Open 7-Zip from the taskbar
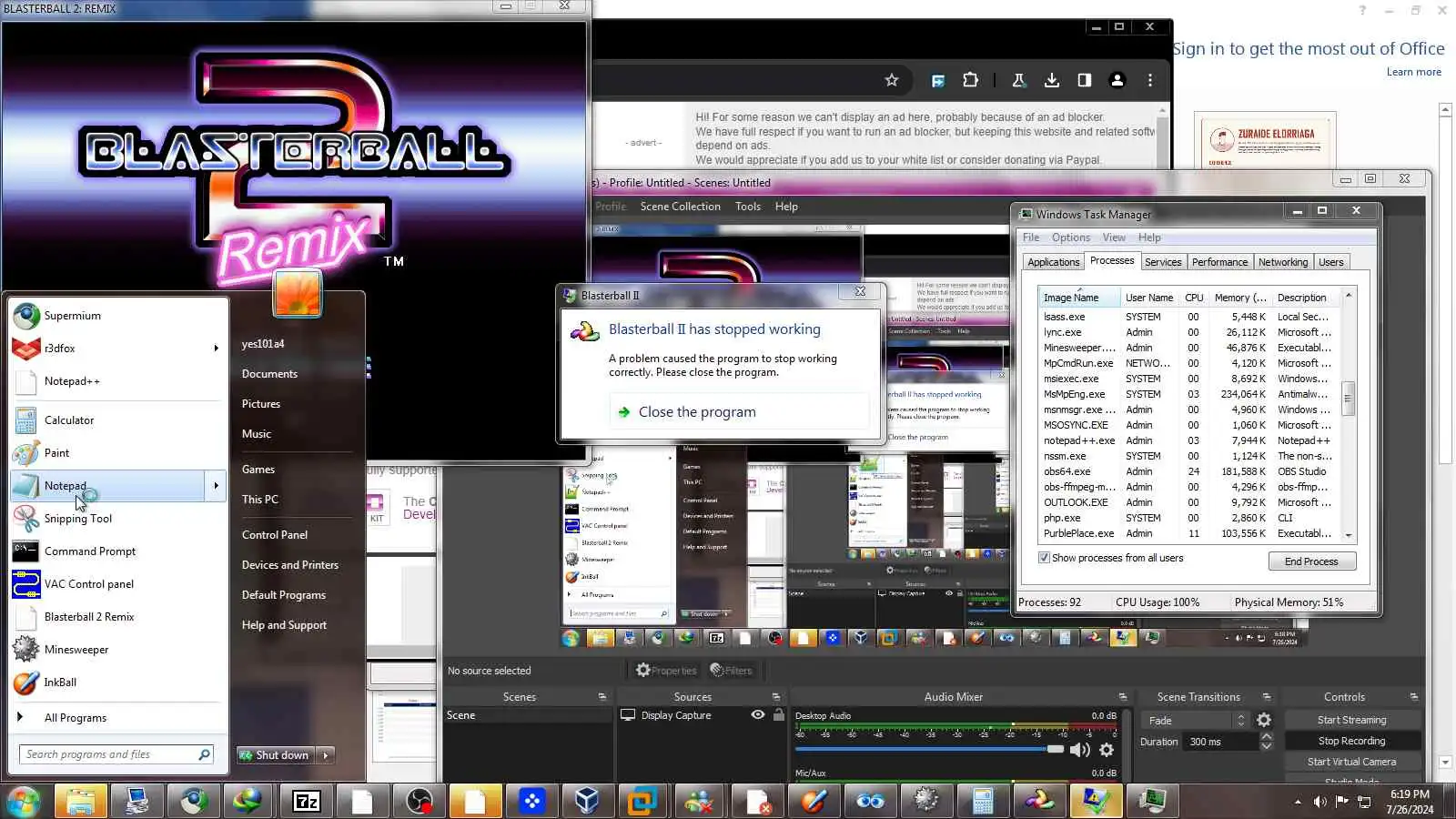Image resolution: width=1456 pixels, height=819 pixels. pyautogui.click(x=307, y=802)
